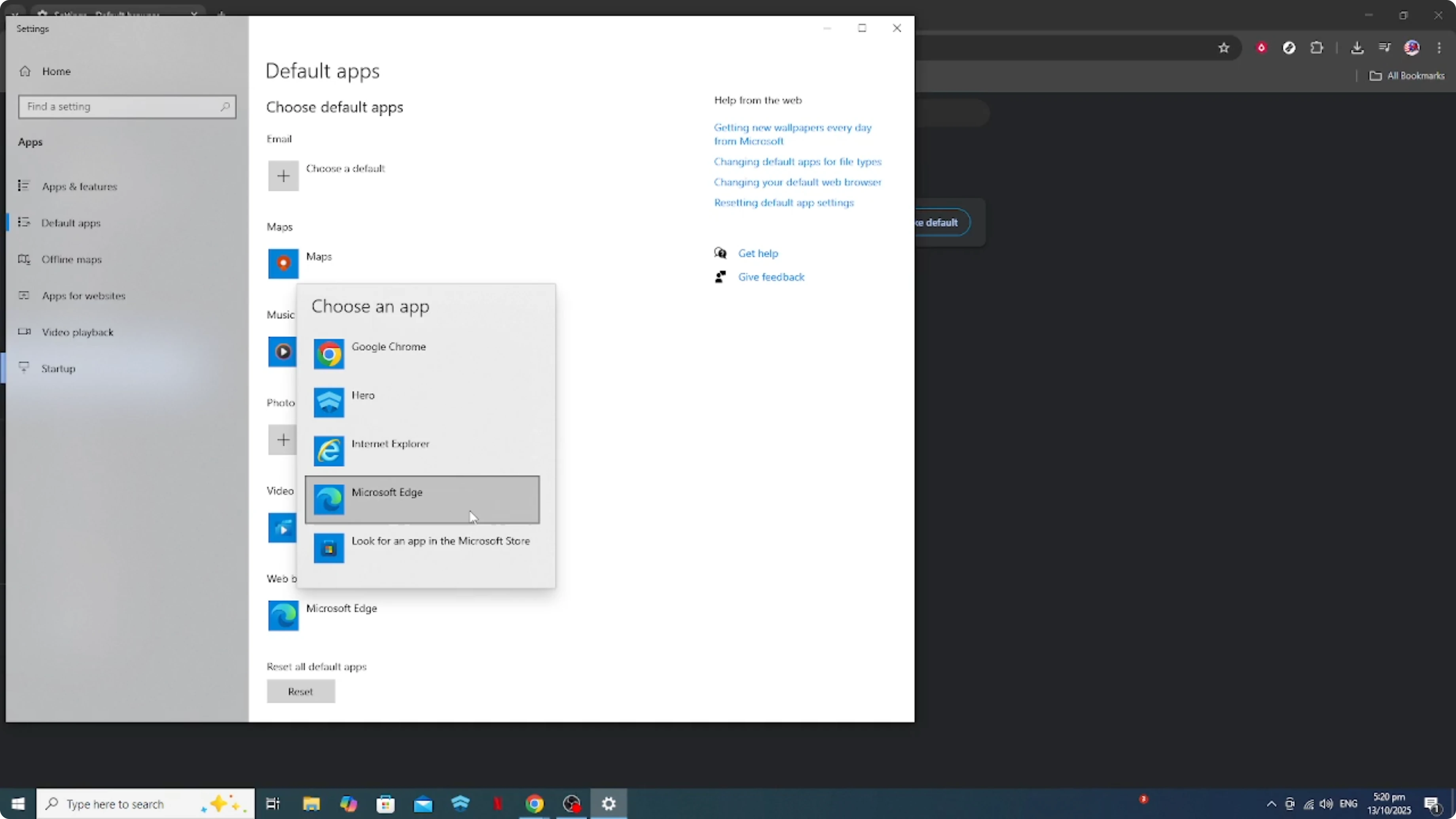Open the browser extensions puzzle icon
Image resolution: width=1456 pixels, height=819 pixels.
coord(1317,47)
